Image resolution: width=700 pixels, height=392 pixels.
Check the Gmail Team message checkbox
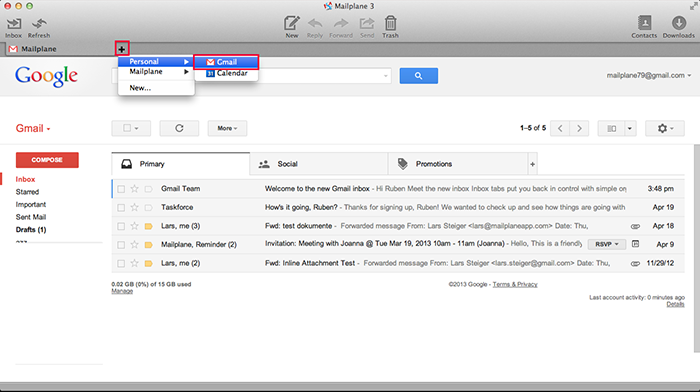(121, 189)
